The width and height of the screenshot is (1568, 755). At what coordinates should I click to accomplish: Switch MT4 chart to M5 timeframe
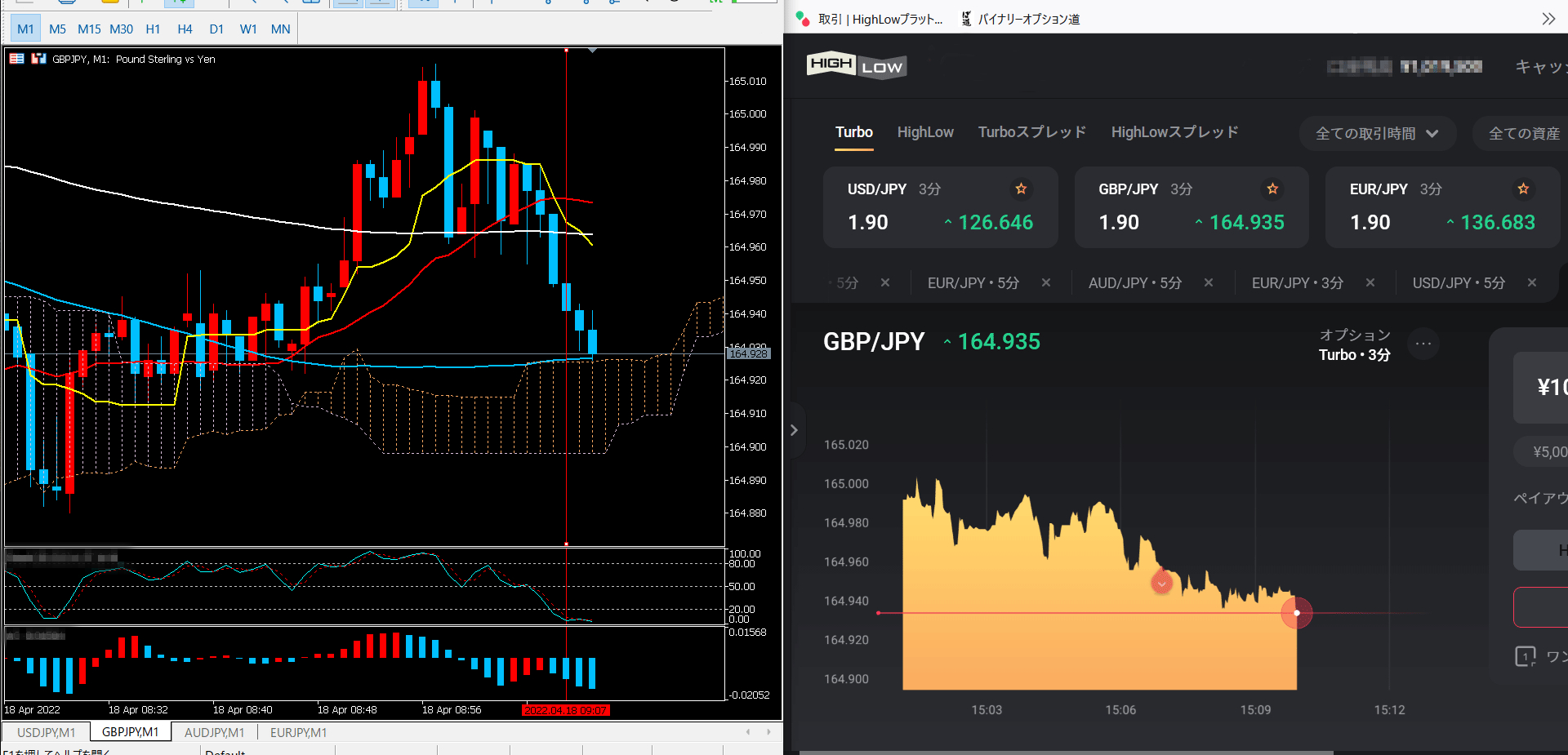click(x=57, y=29)
